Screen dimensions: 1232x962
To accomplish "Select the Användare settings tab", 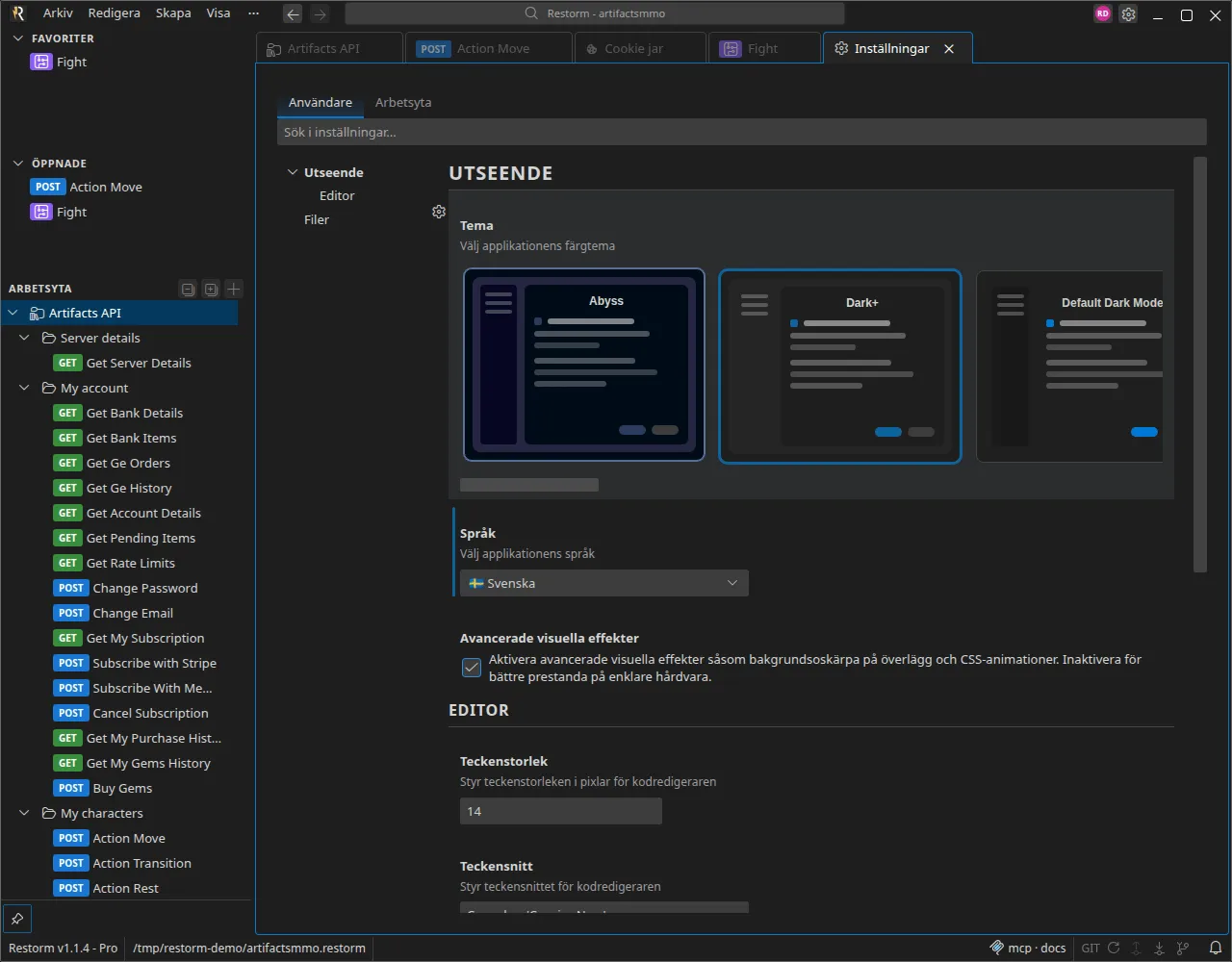I will tap(321, 102).
